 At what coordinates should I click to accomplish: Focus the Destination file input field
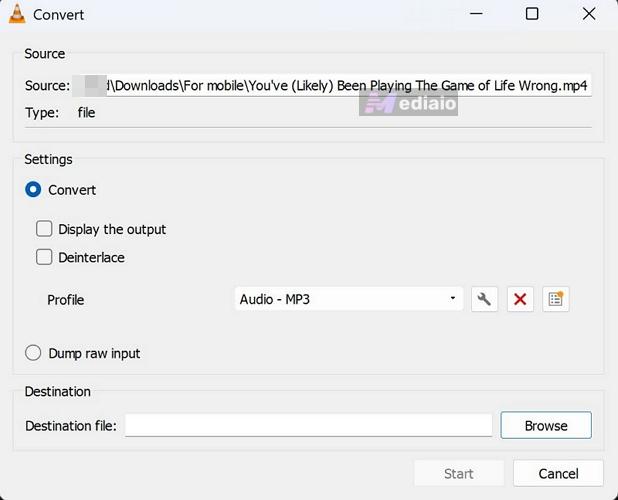click(x=309, y=425)
